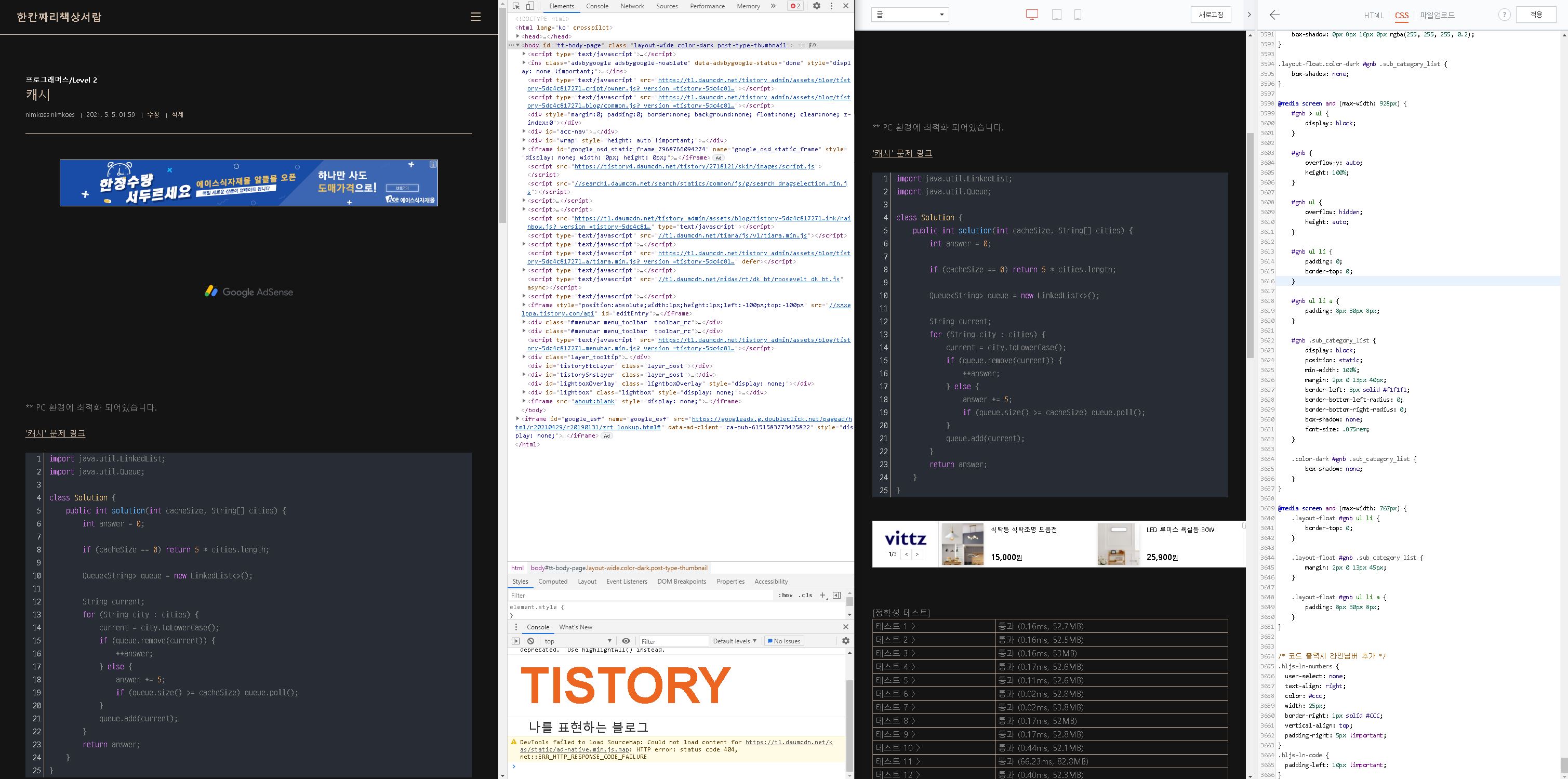This screenshot has height=779, width=1568.
Task: Open DevTools customize three-dot menu
Action: 831,6
